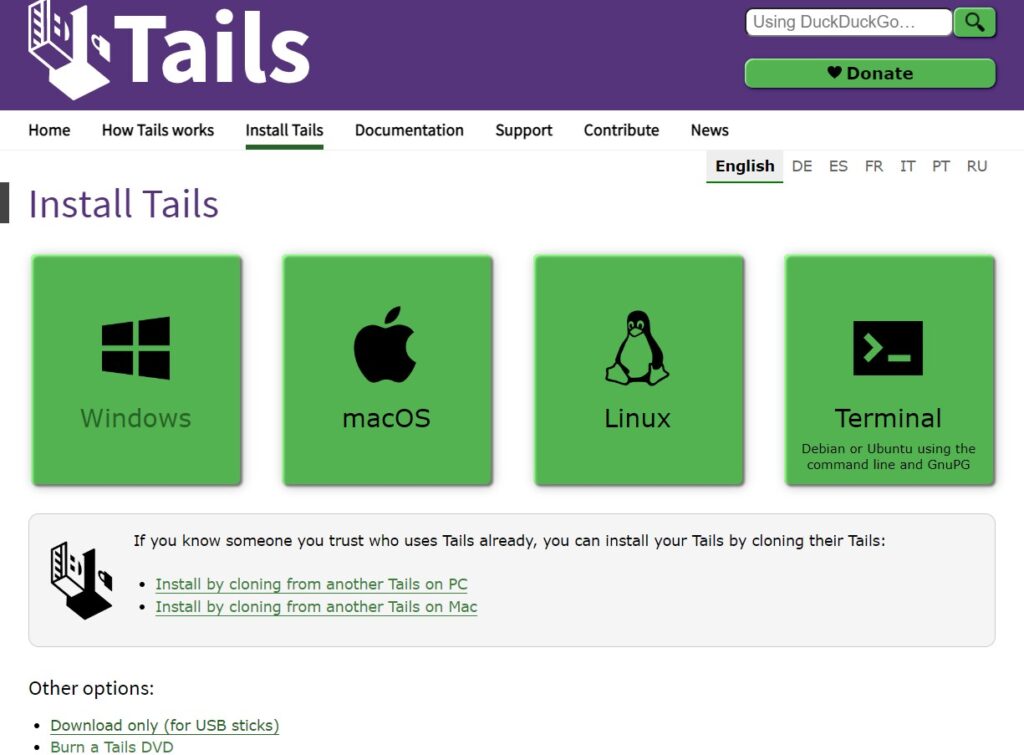Screen dimensions: 1024x755
Task: Click the USB stick cloning icon
Action: (81, 580)
